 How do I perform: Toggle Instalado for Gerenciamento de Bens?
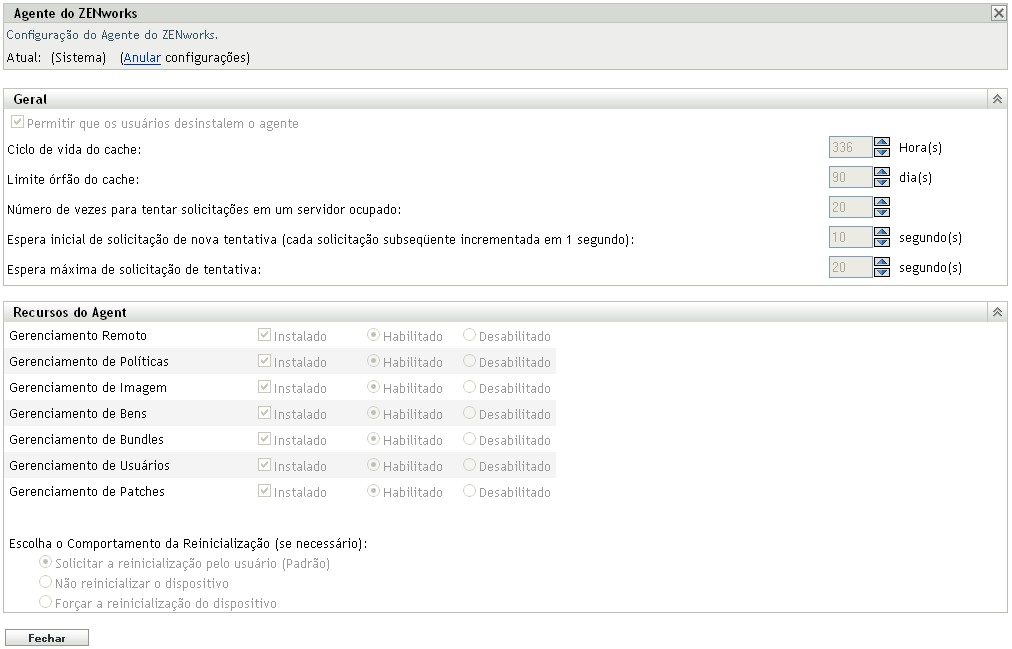click(x=264, y=412)
